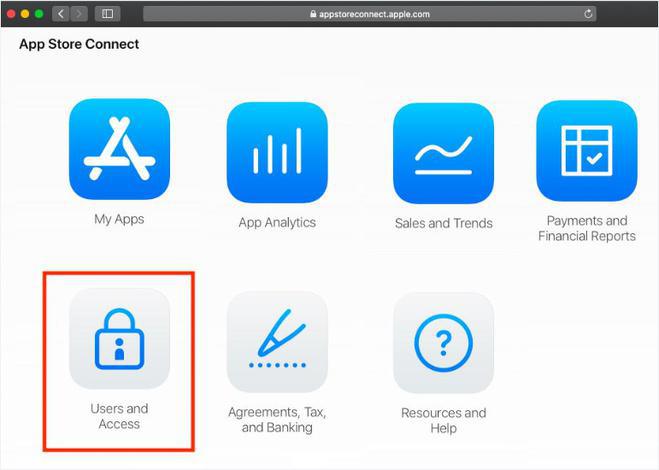The height and width of the screenshot is (470, 659).
Task: Open the My Apps icon
Action: click(119, 149)
